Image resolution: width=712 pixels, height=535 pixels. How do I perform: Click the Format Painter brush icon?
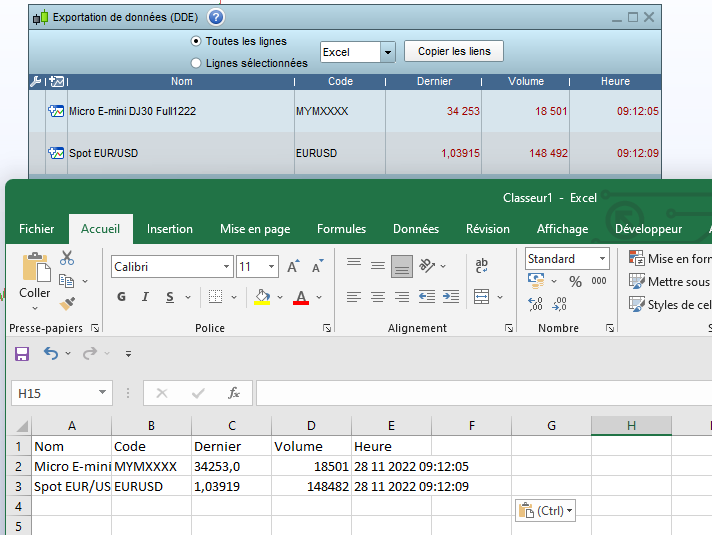tap(67, 303)
